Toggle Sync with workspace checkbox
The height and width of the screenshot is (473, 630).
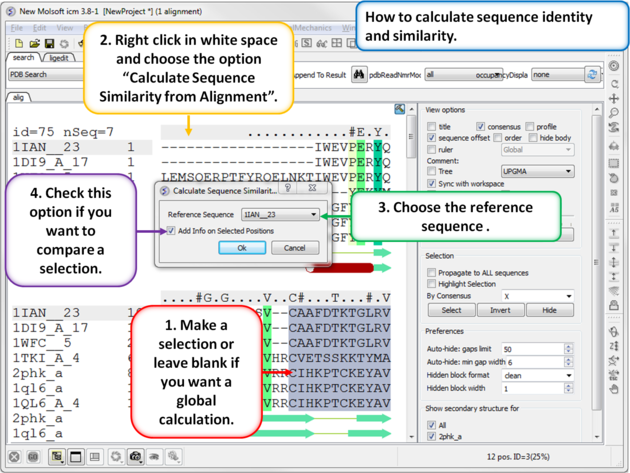click(x=432, y=184)
